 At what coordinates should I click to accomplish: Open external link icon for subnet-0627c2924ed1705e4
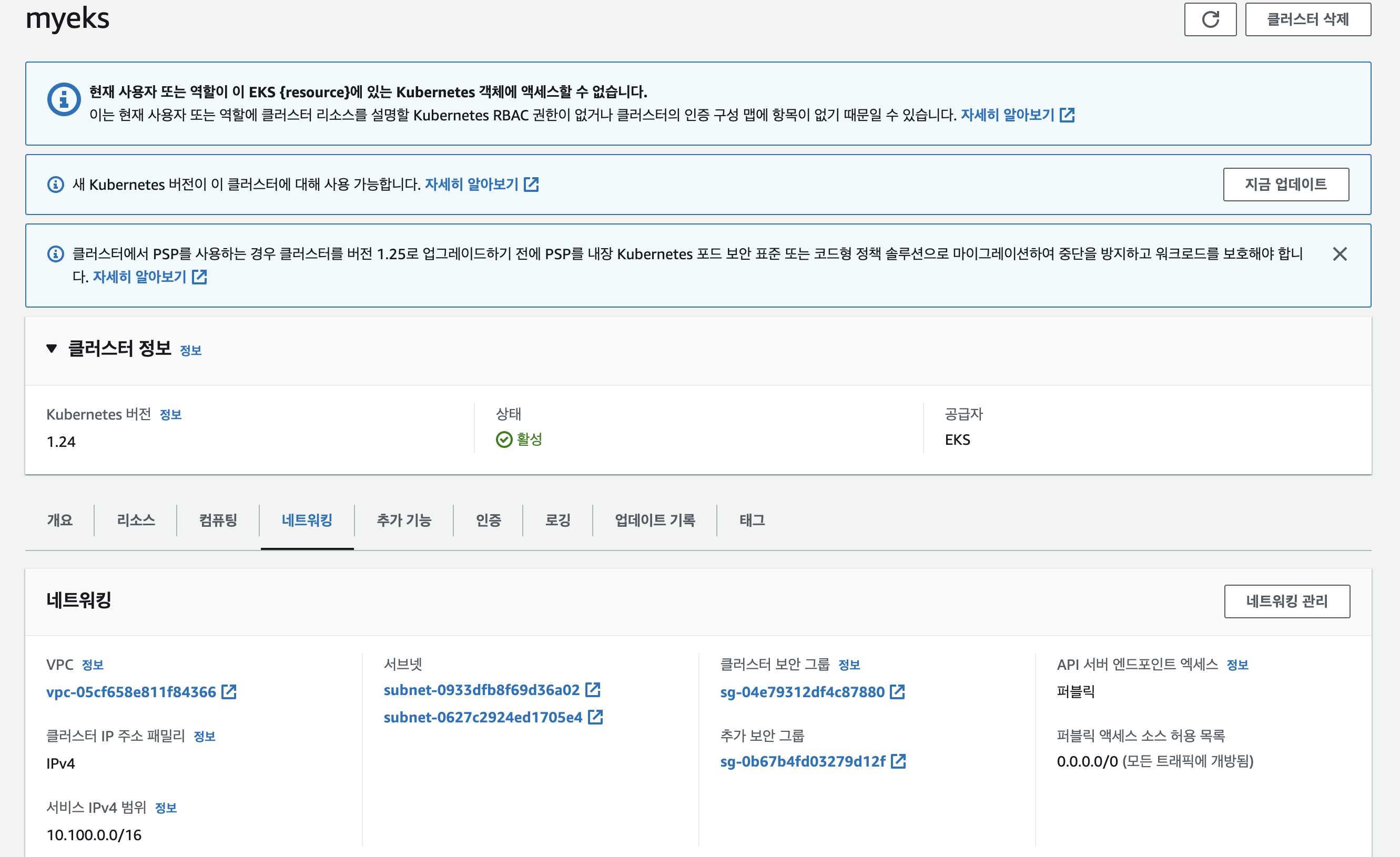[595, 717]
